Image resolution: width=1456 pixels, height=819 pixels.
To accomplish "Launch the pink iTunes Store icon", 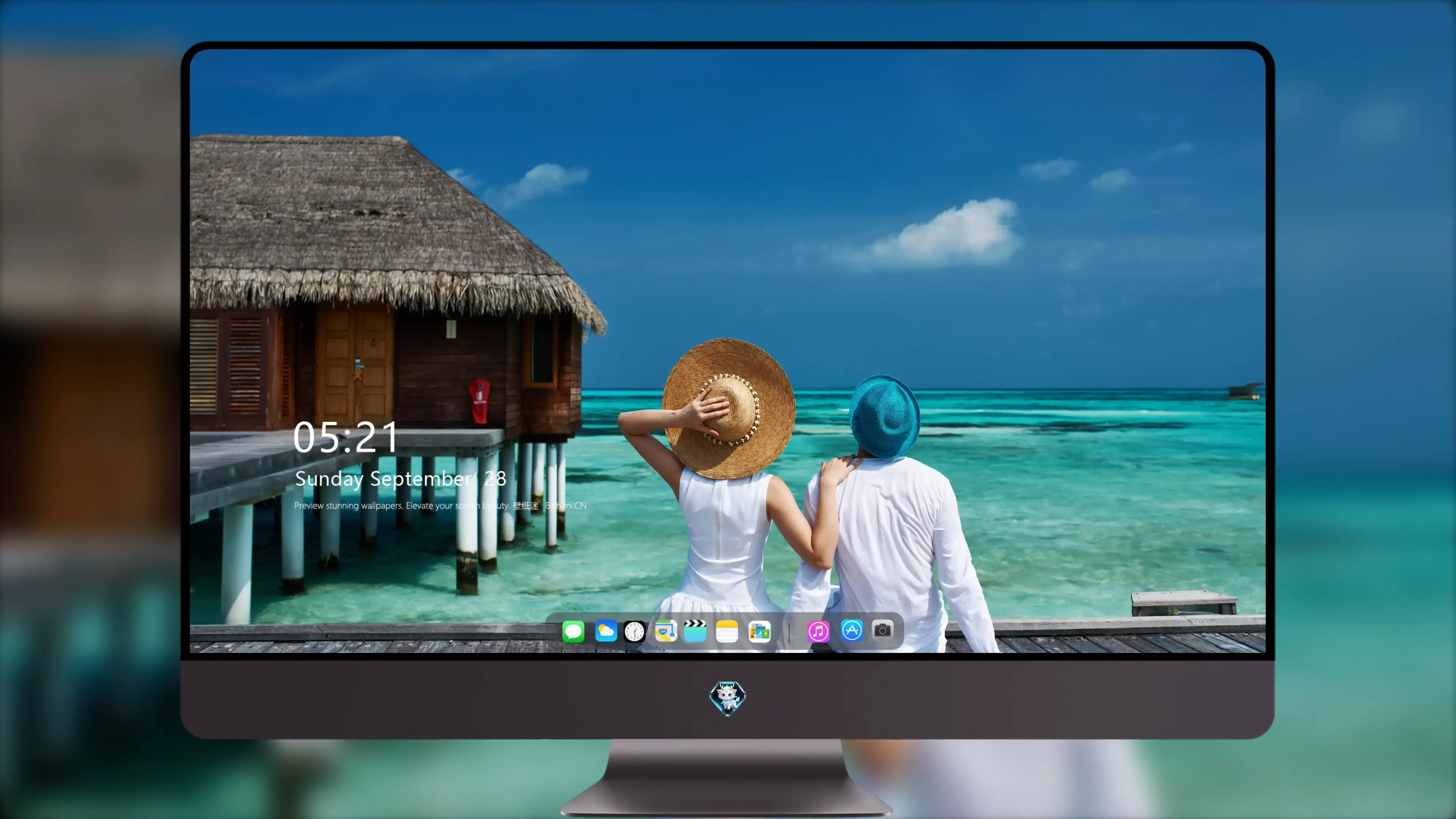I will click(x=819, y=631).
